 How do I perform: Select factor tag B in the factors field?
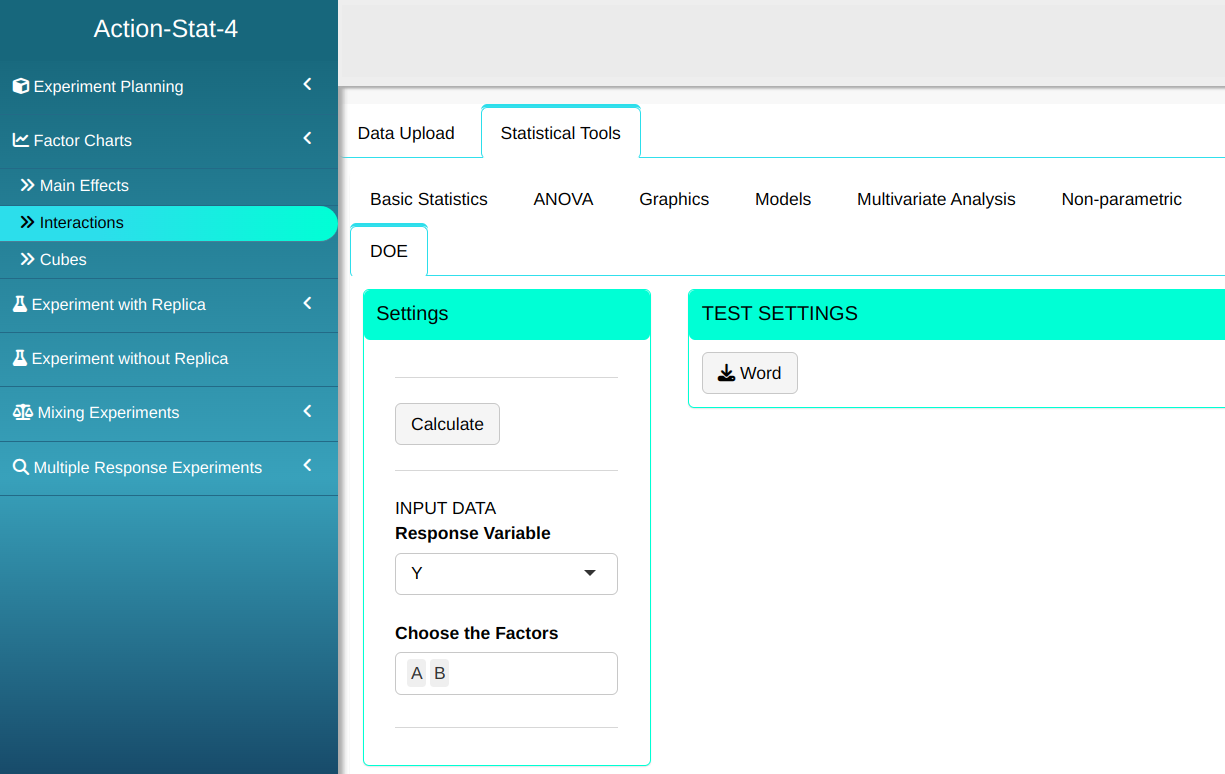click(439, 673)
